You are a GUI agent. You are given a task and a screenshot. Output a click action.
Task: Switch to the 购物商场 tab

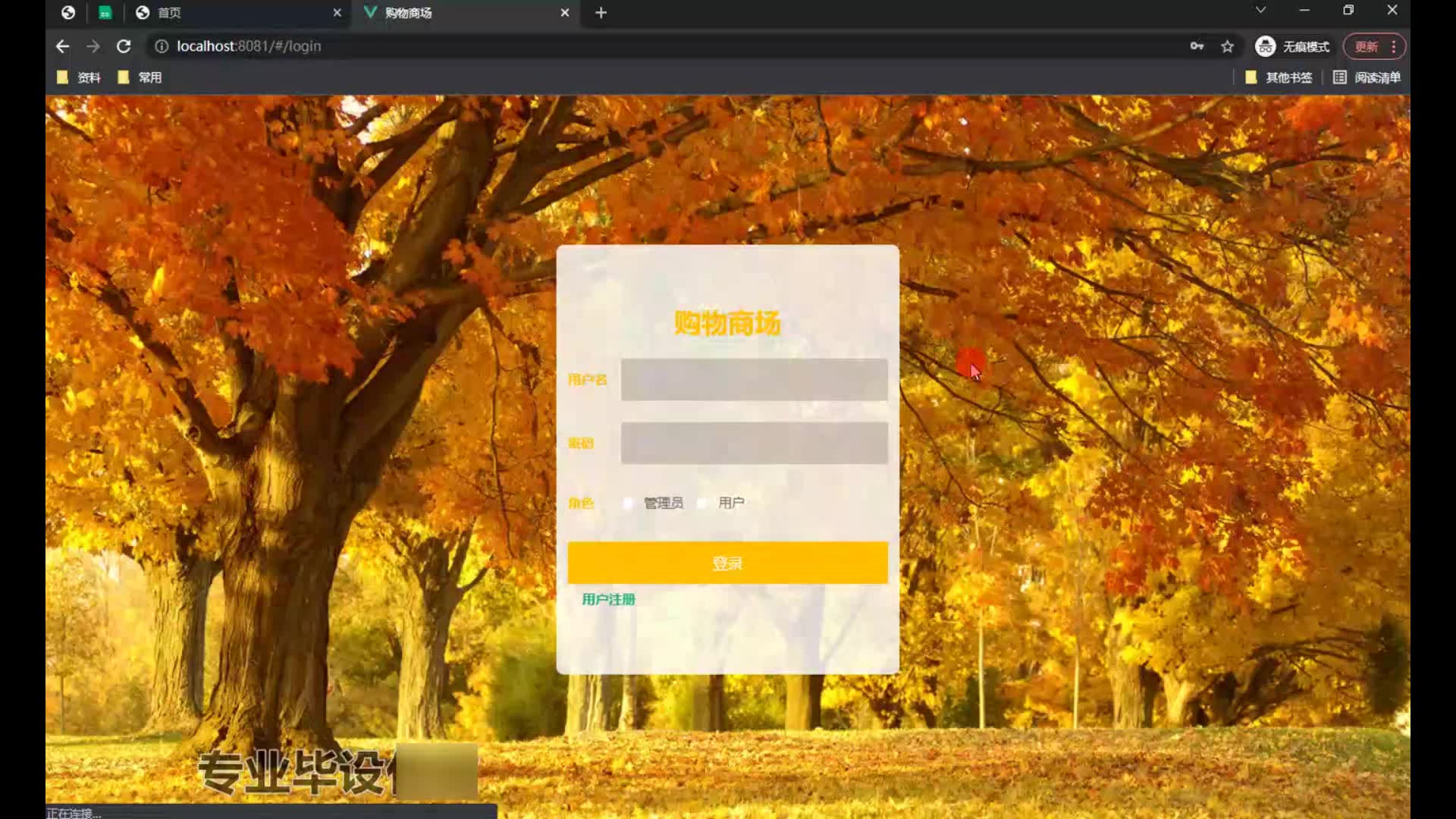455,13
